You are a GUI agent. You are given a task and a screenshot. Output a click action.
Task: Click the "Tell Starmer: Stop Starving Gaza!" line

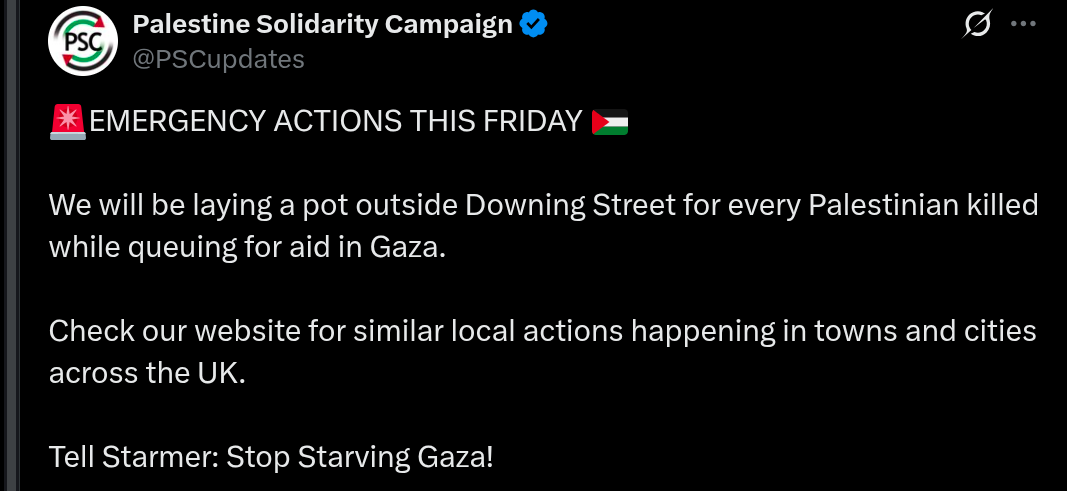coord(271,457)
